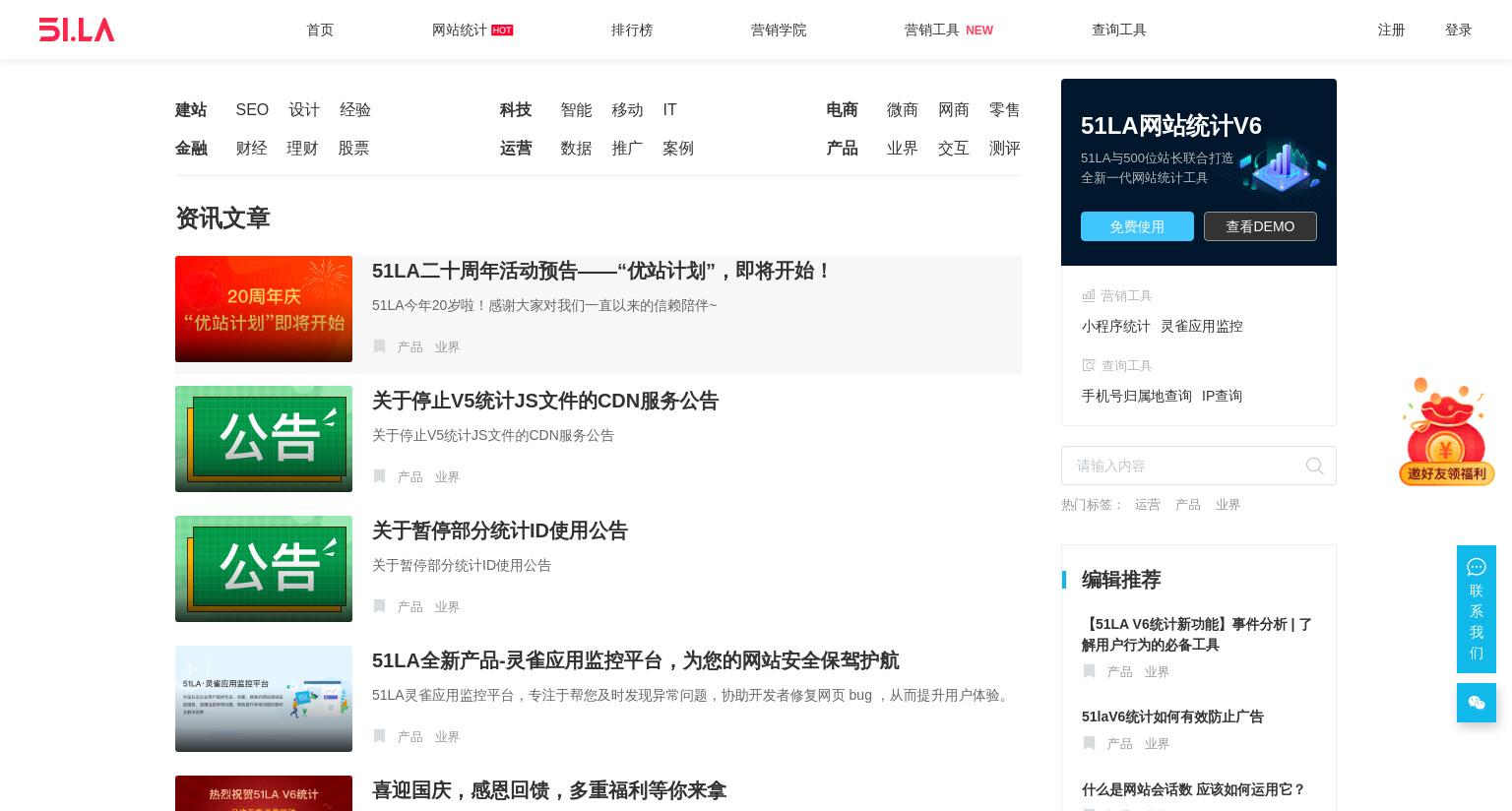Click the 登录 link
The width and height of the screenshot is (1512, 811).
click(1458, 30)
